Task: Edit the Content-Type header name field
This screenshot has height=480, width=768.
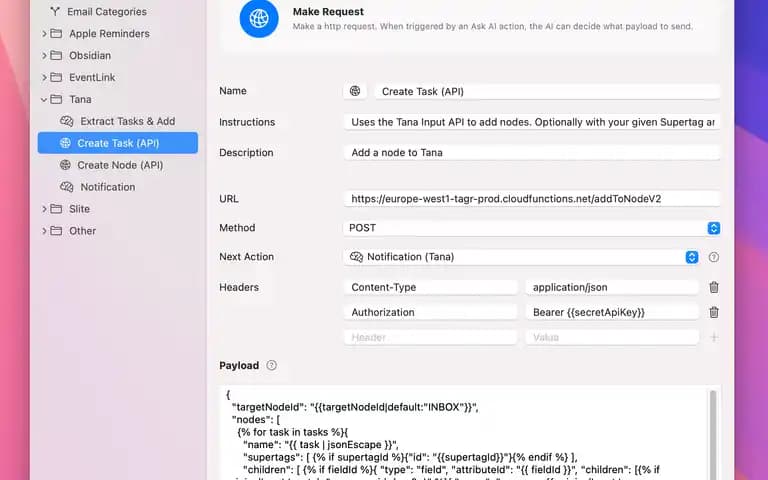Action: tap(431, 288)
